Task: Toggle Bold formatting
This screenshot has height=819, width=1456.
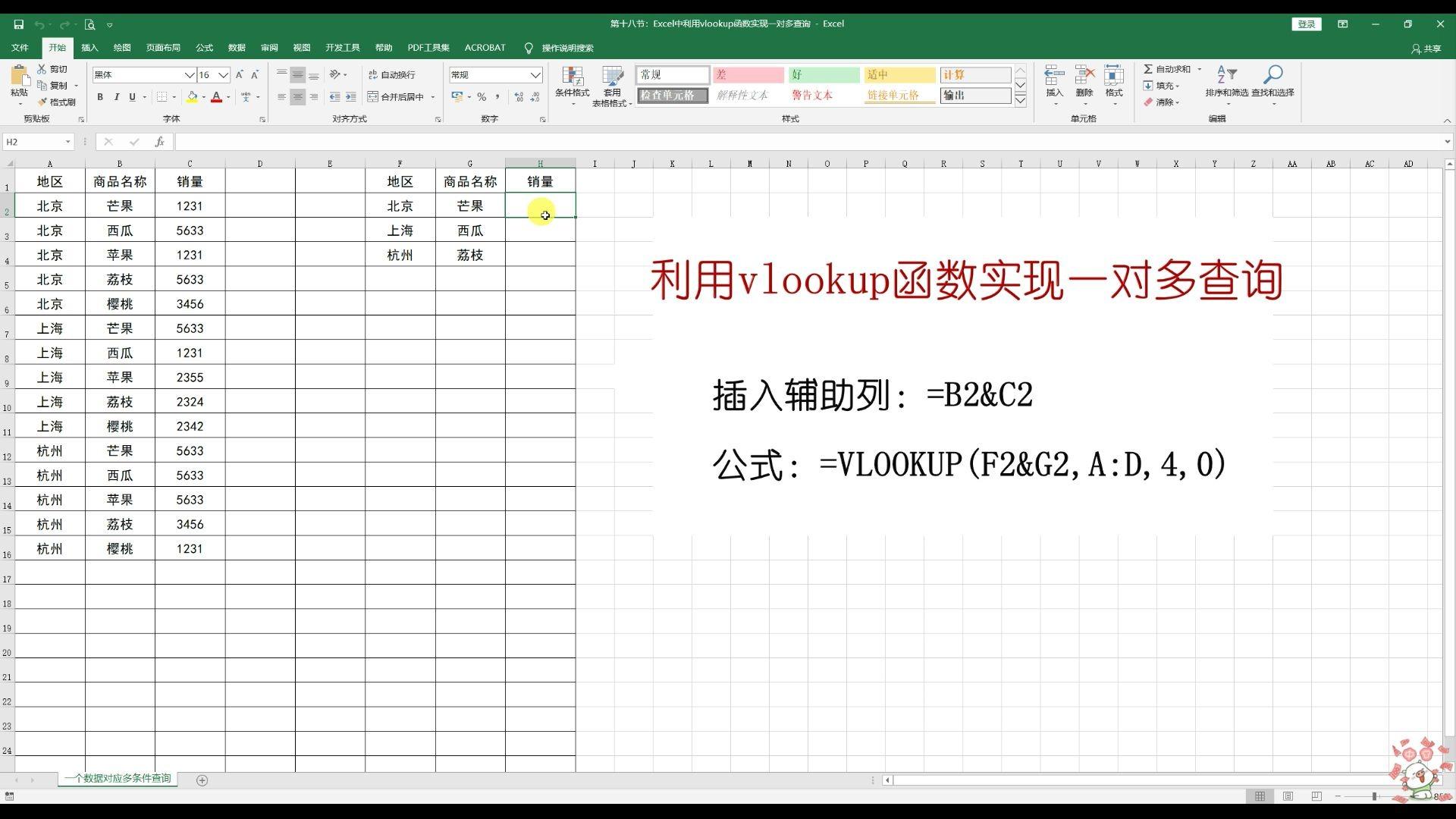Action: 100,97
